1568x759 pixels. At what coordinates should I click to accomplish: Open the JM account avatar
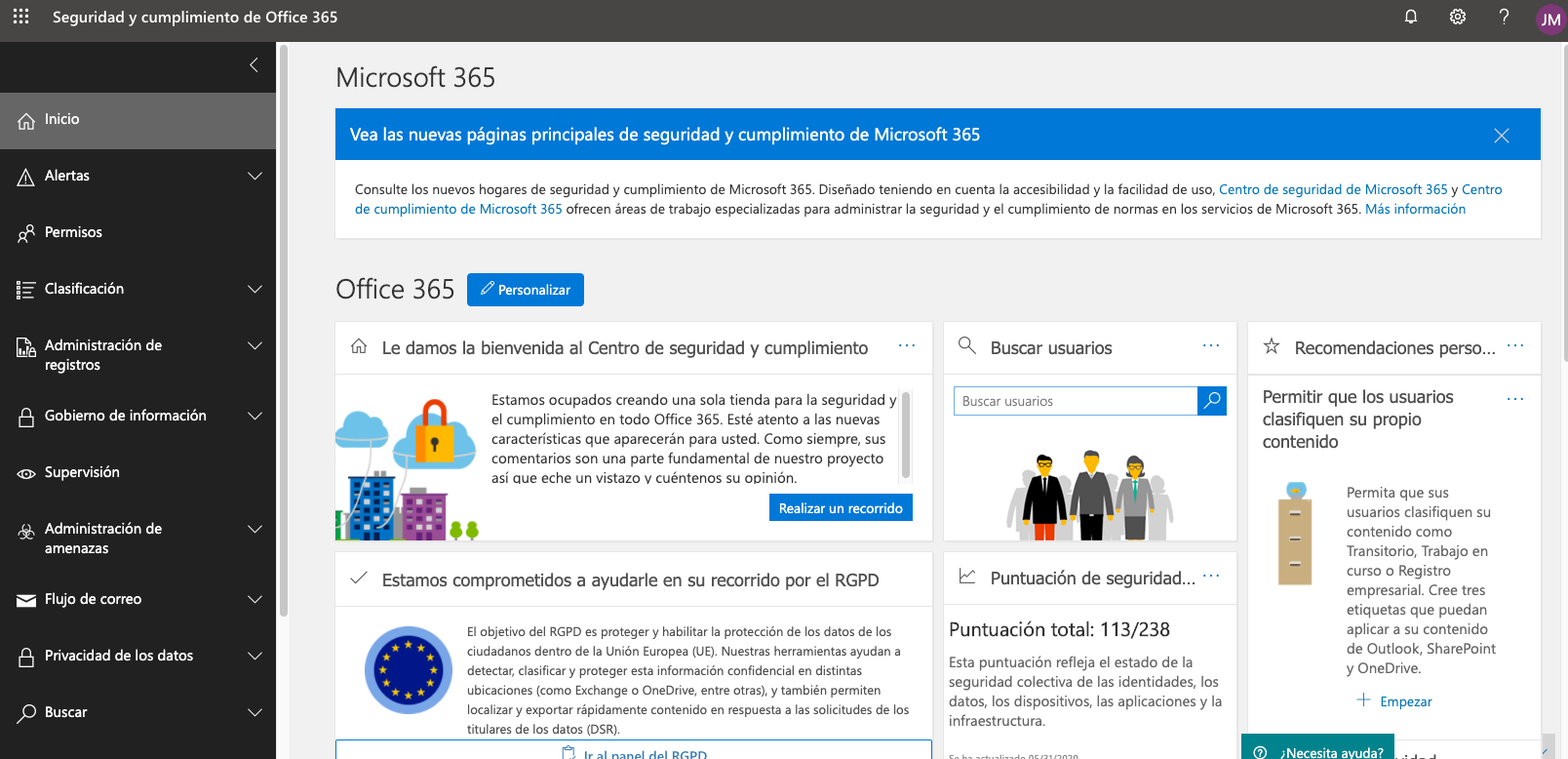[x=1549, y=20]
